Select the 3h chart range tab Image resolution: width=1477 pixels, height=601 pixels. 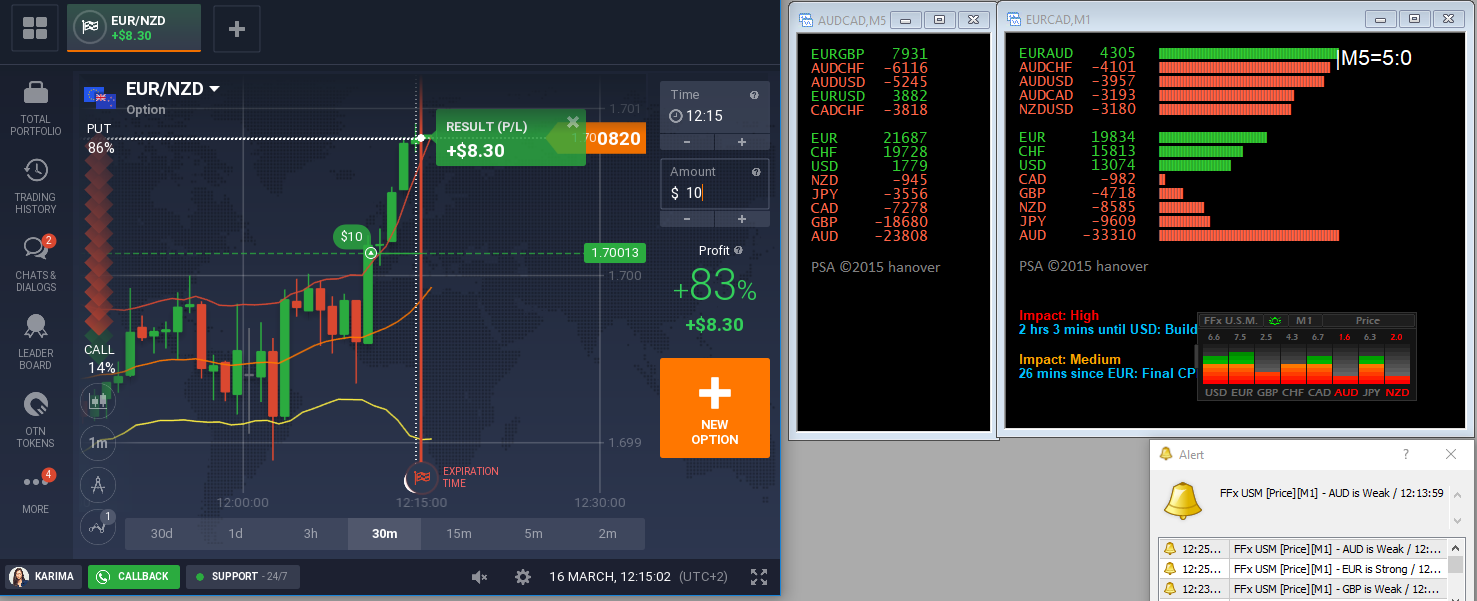311,534
